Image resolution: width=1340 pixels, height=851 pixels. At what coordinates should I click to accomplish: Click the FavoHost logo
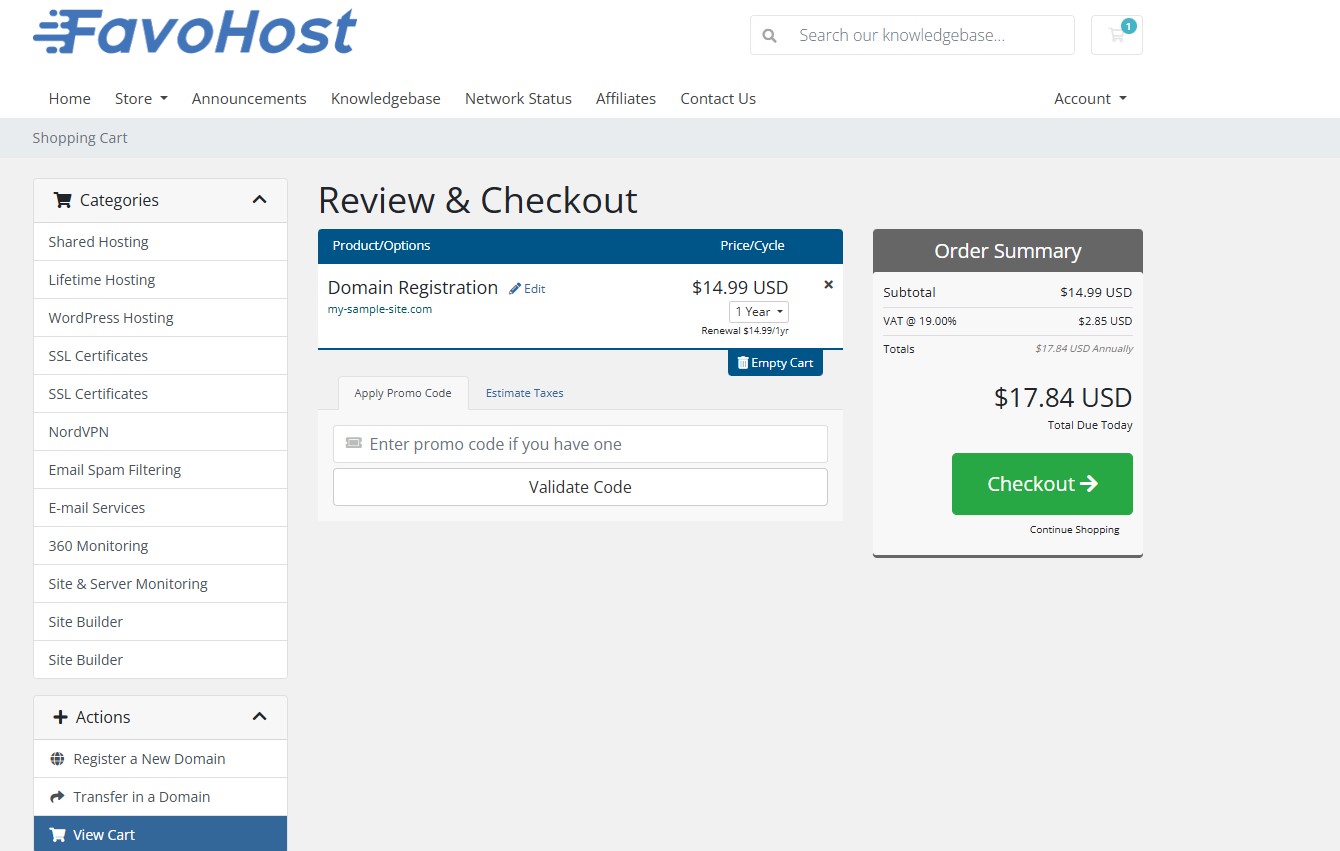(195, 32)
